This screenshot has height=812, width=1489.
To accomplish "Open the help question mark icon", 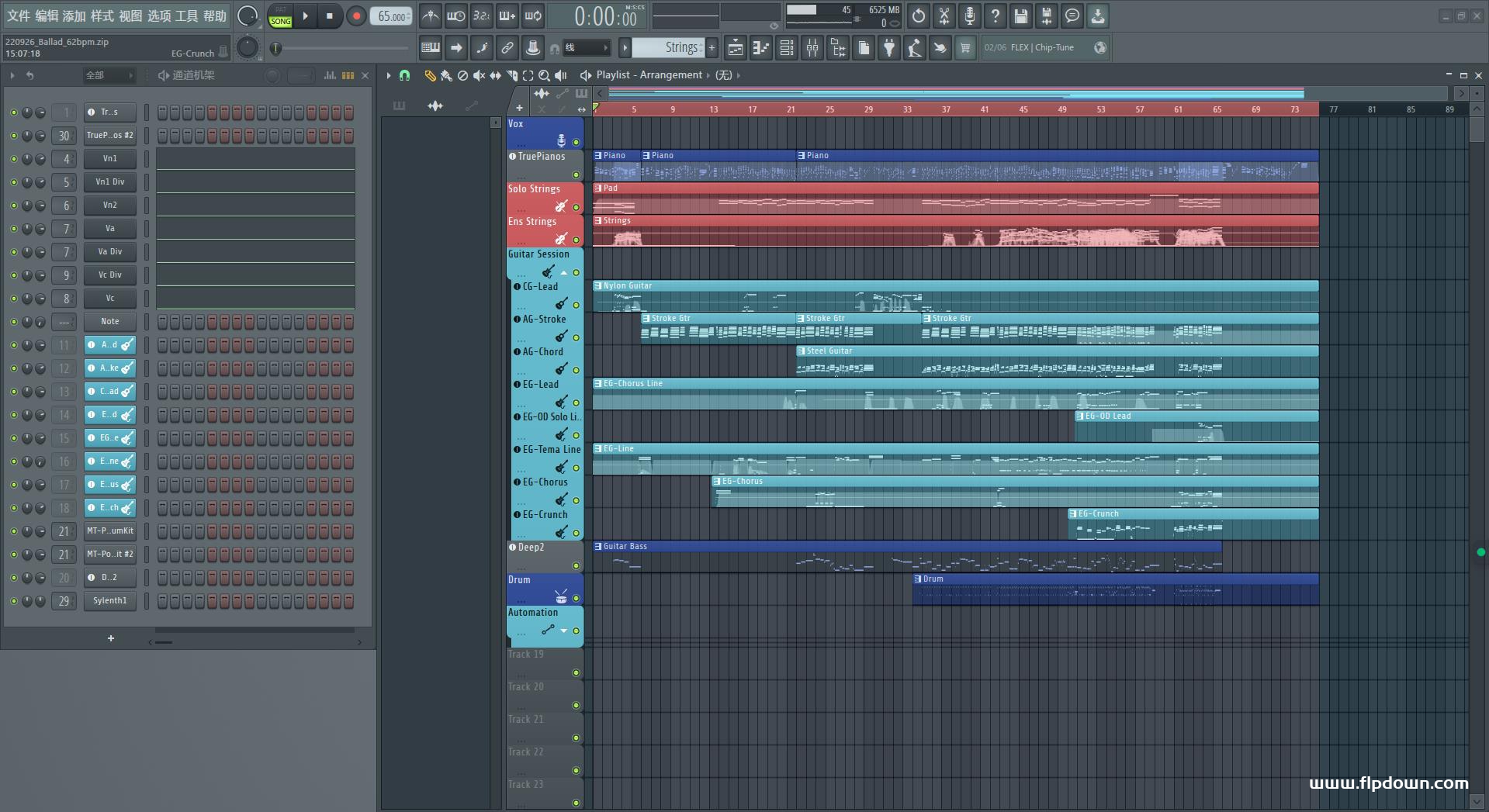I will (x=996, y=16).
